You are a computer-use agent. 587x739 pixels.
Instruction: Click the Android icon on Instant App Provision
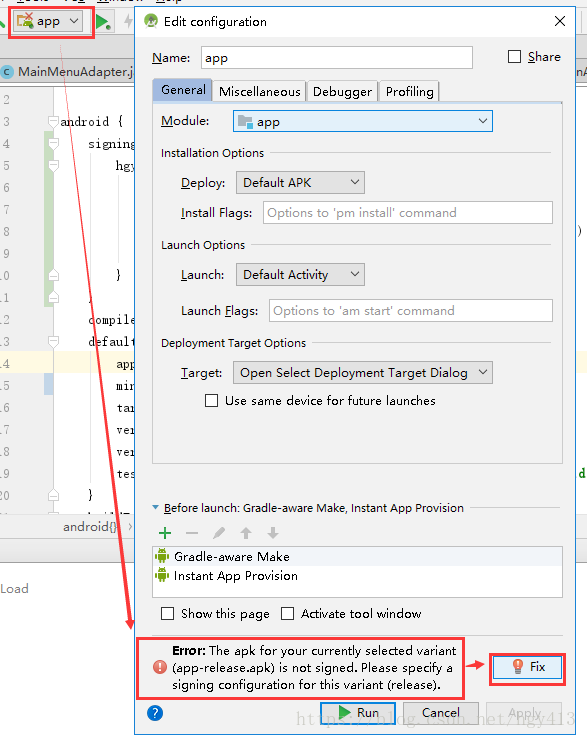(x=162, y=575)
